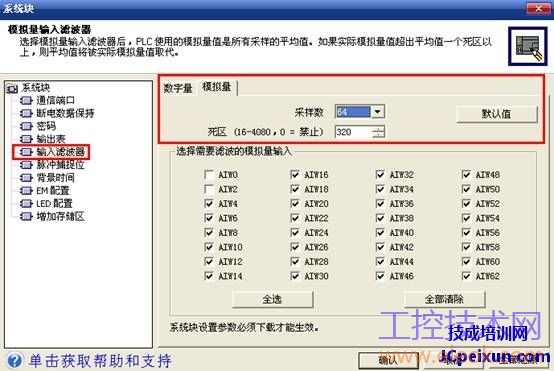Toggle the AIW22 checkbox
554x371 pixels.
[295, 218]
